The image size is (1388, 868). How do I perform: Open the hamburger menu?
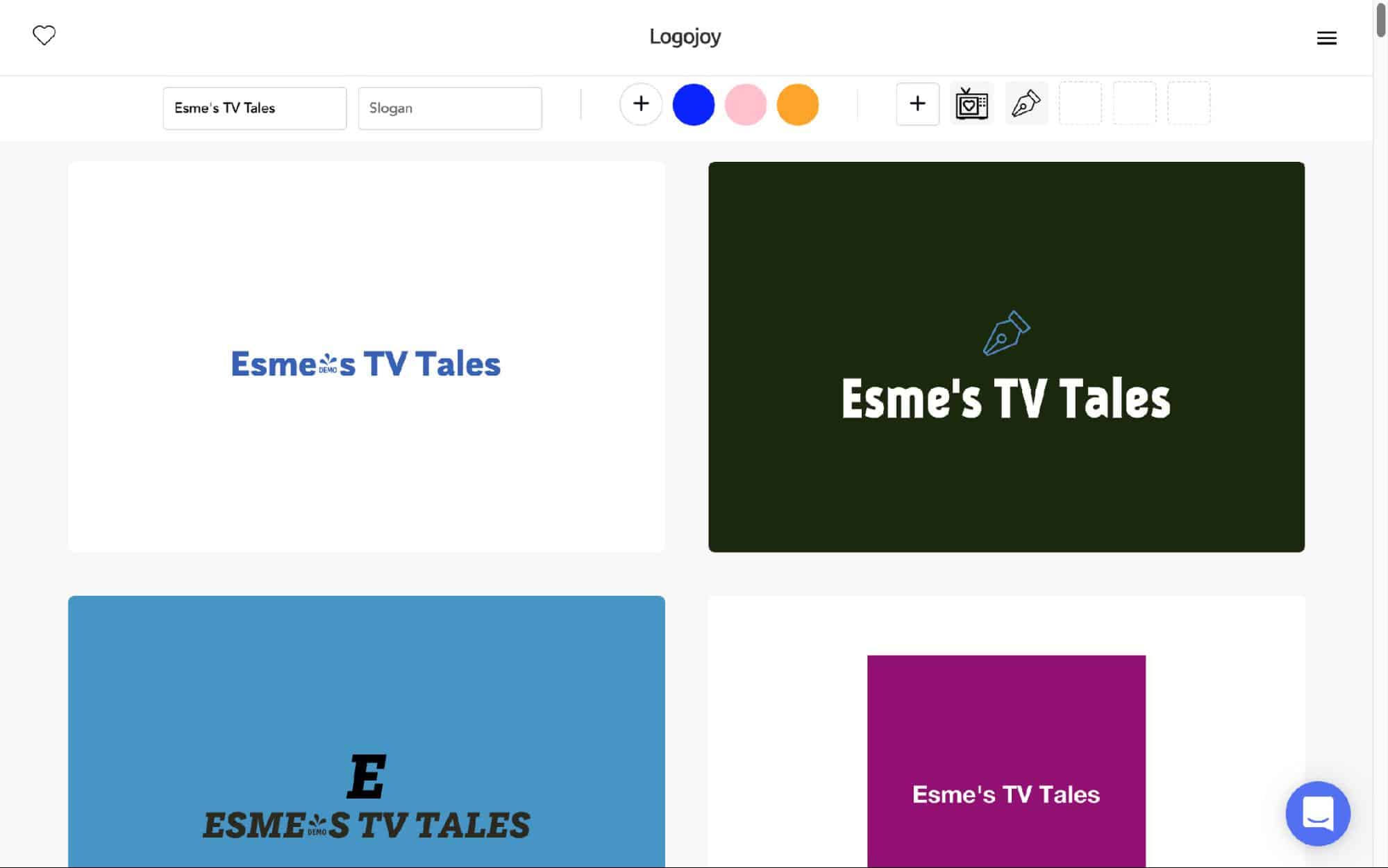coord(1326,38)
